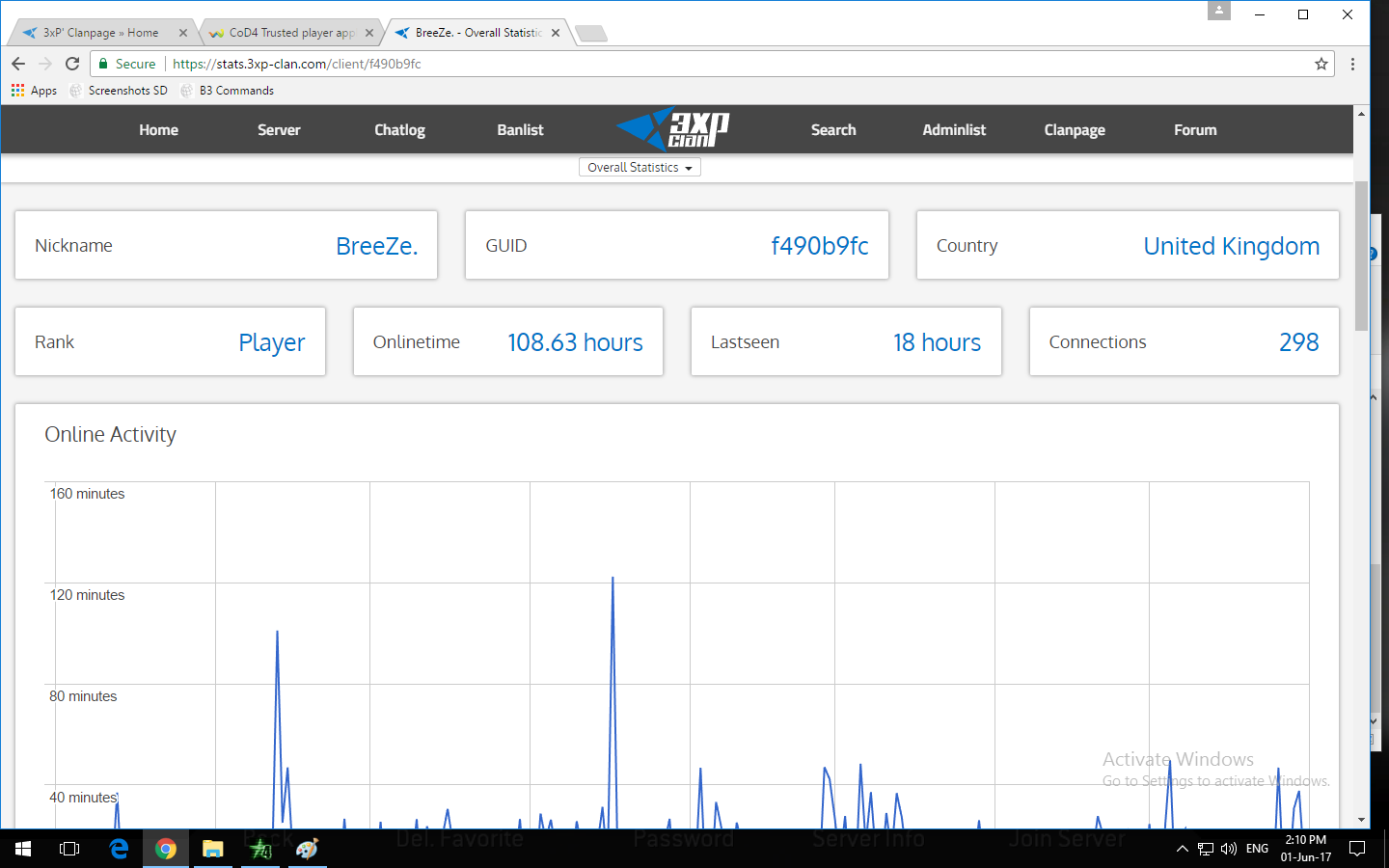Show hidden system tray icons

click(x=1182, y=849)
